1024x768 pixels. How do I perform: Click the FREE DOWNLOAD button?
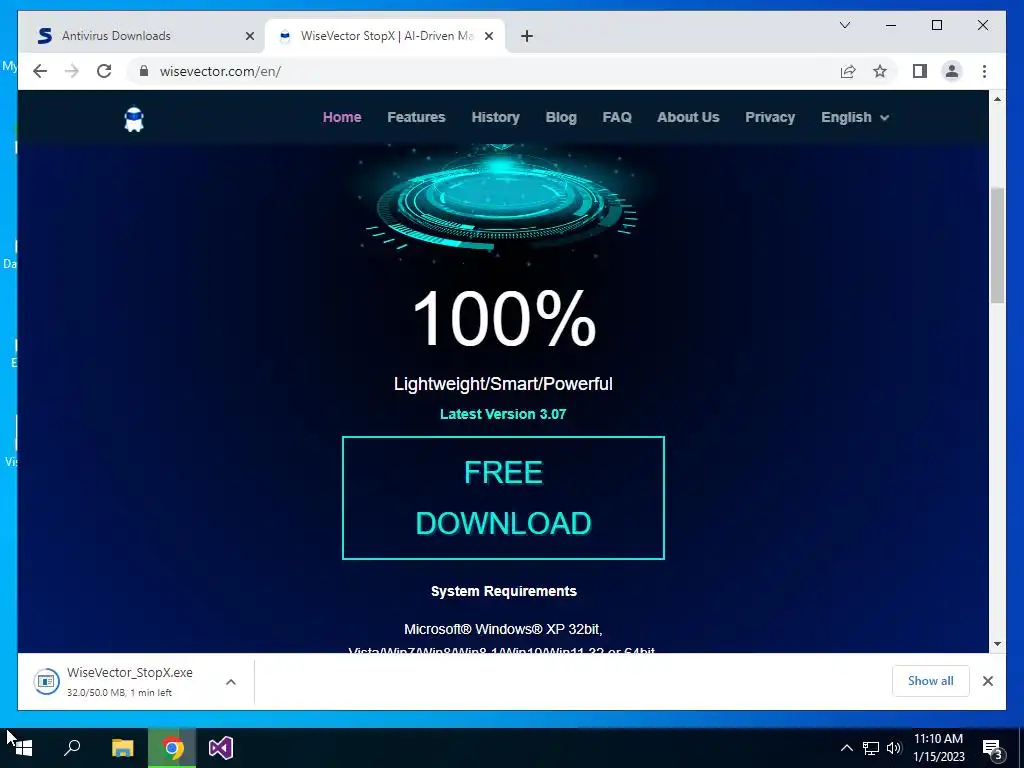tap(503, 498)
